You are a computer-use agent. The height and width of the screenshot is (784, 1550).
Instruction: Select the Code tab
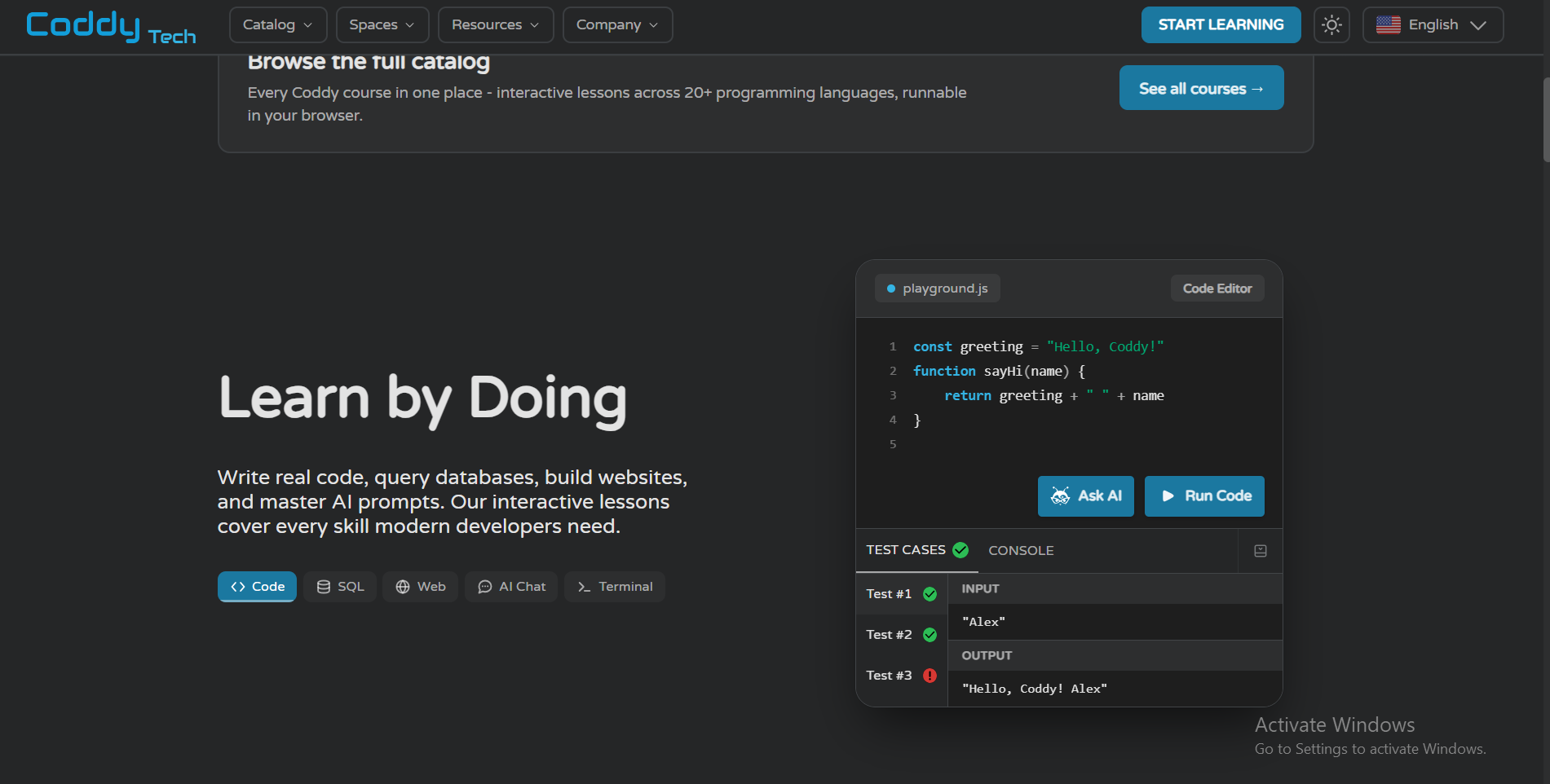click(257, 587)
